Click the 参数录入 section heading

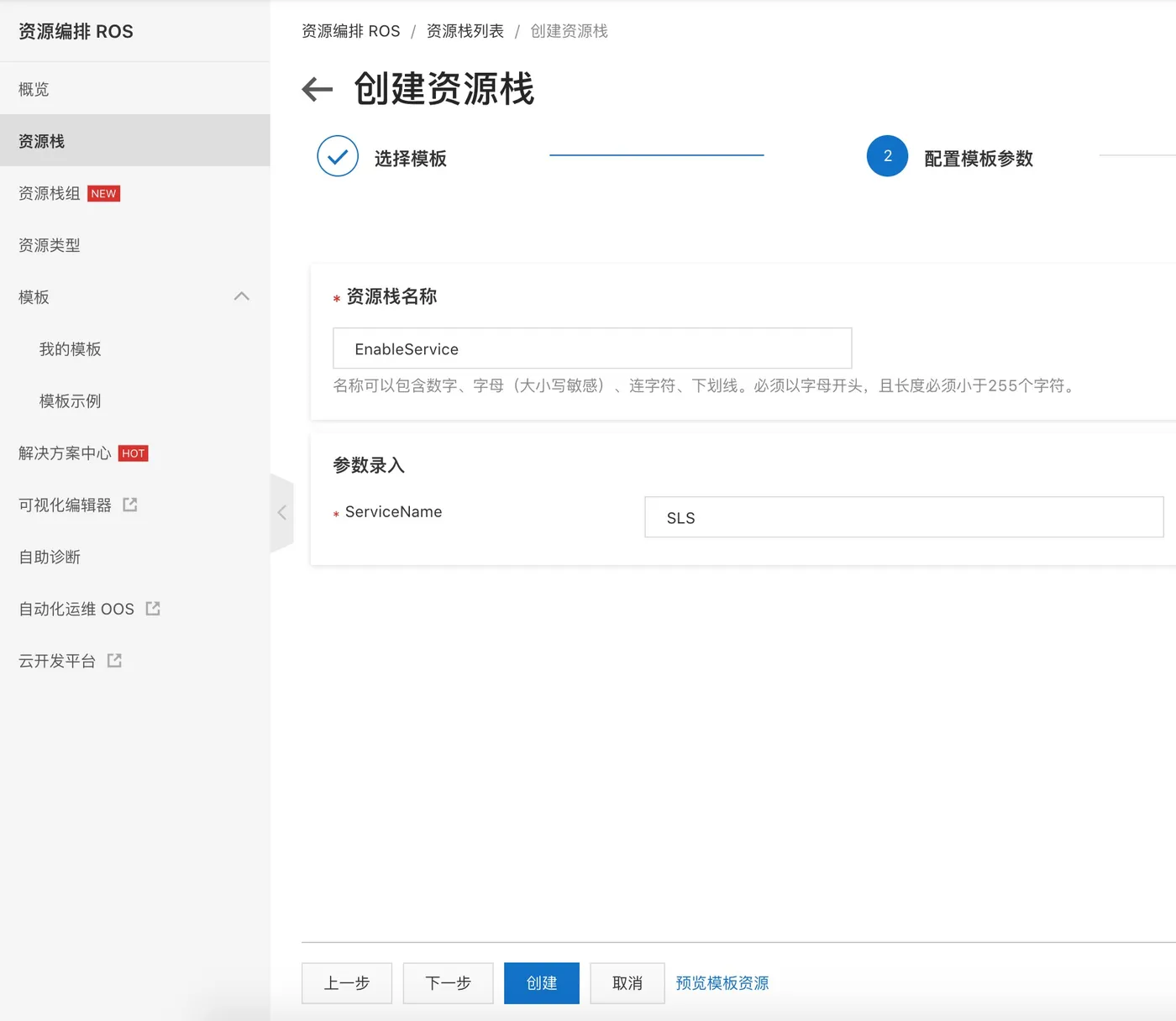[369, 465]
